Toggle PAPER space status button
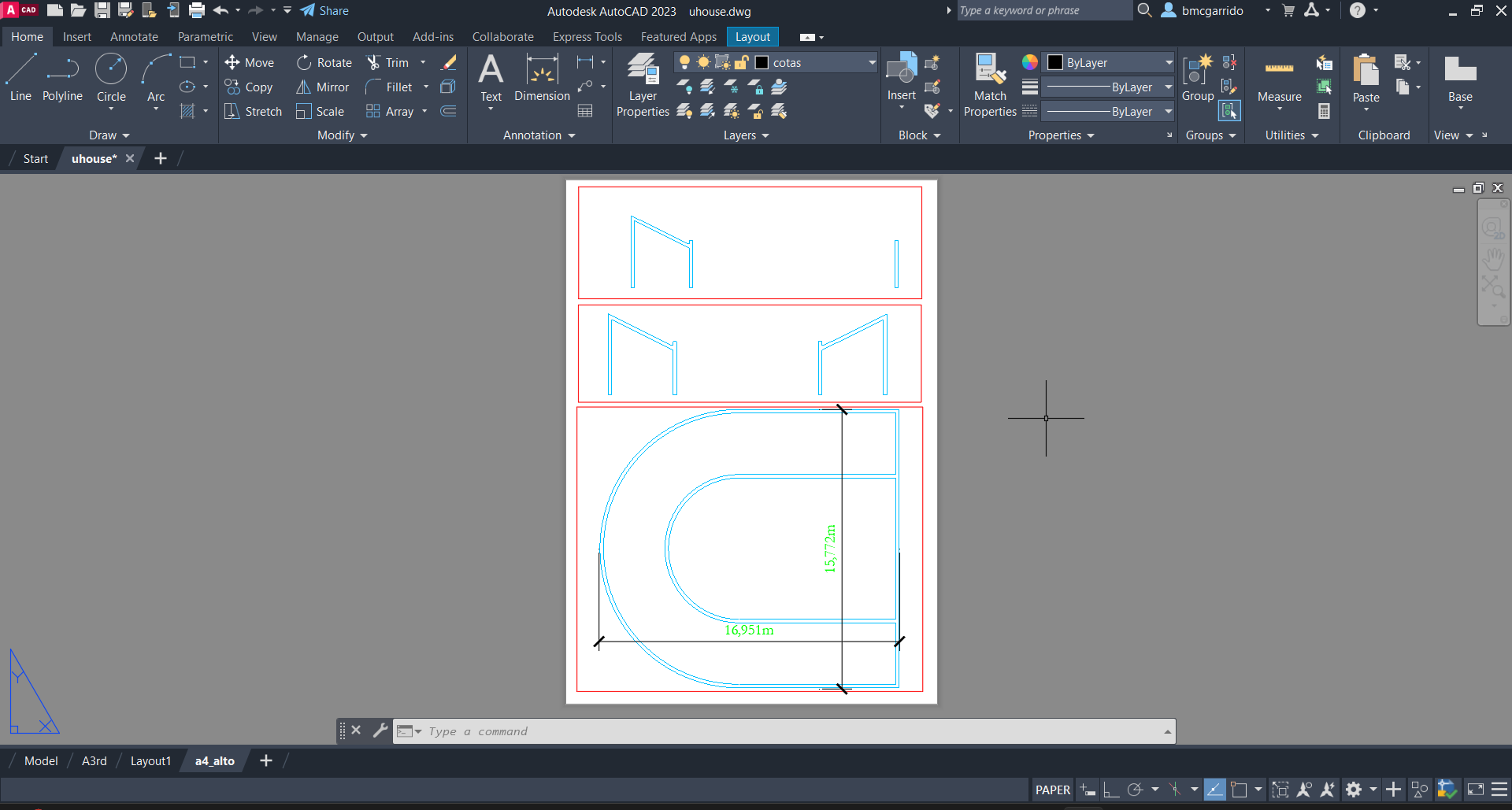Image resolution: width=1512 pixels, height=810 pixels. point(1052,790)
